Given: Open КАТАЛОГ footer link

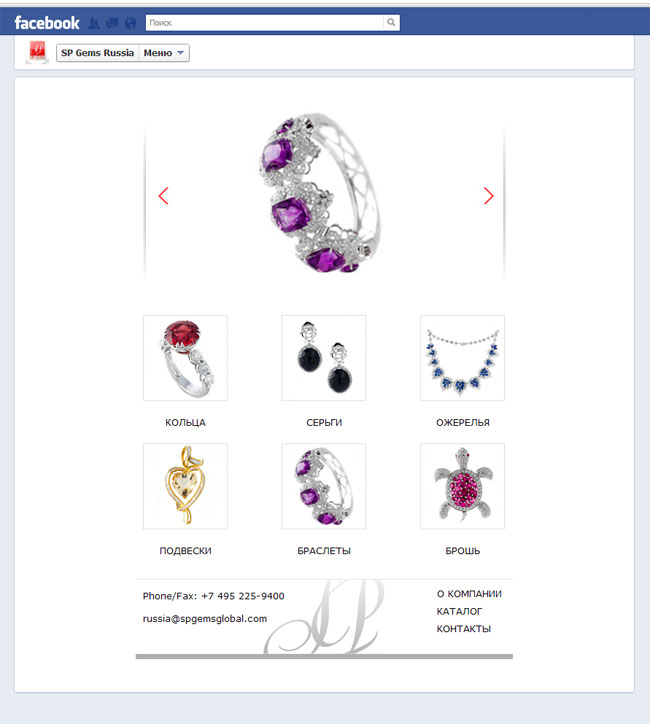Looking at the screenshot, I should coord(459,611).
